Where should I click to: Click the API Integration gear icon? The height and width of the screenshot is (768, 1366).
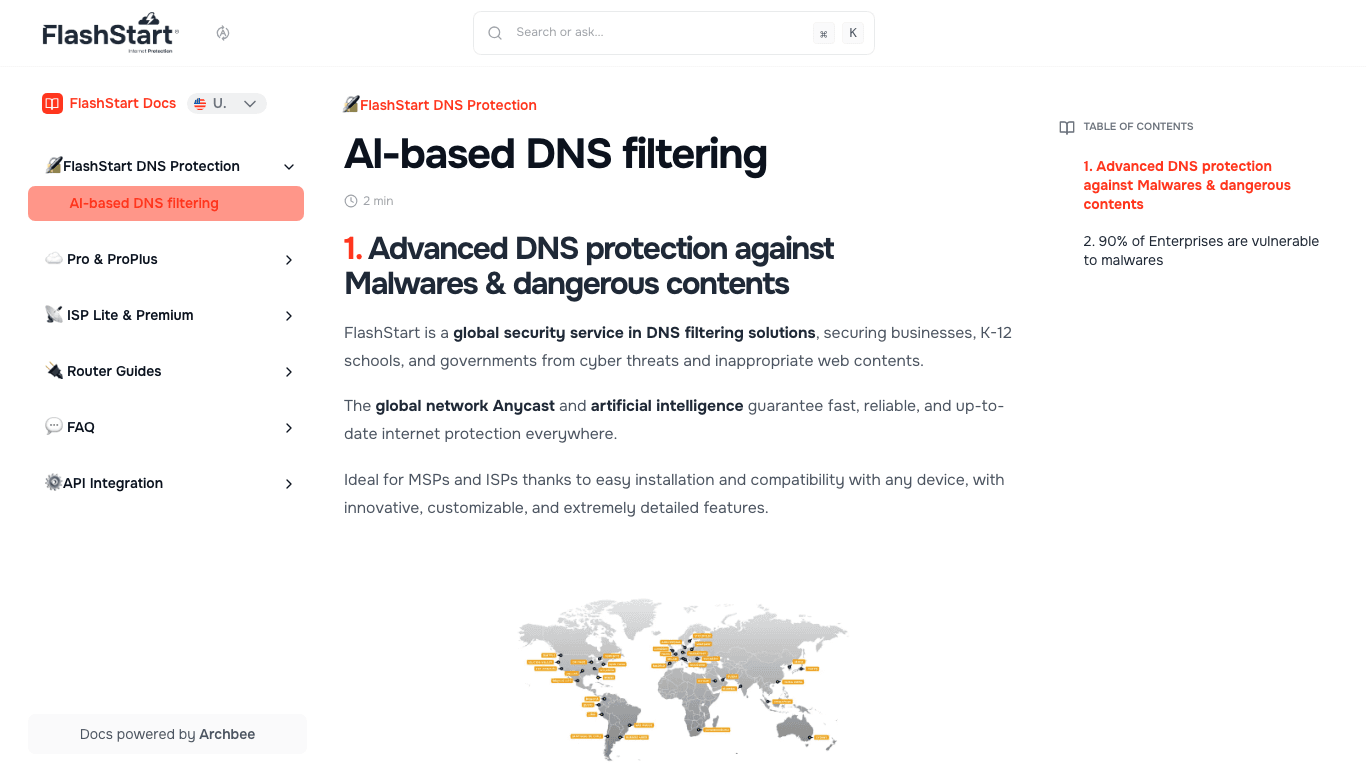53,483
